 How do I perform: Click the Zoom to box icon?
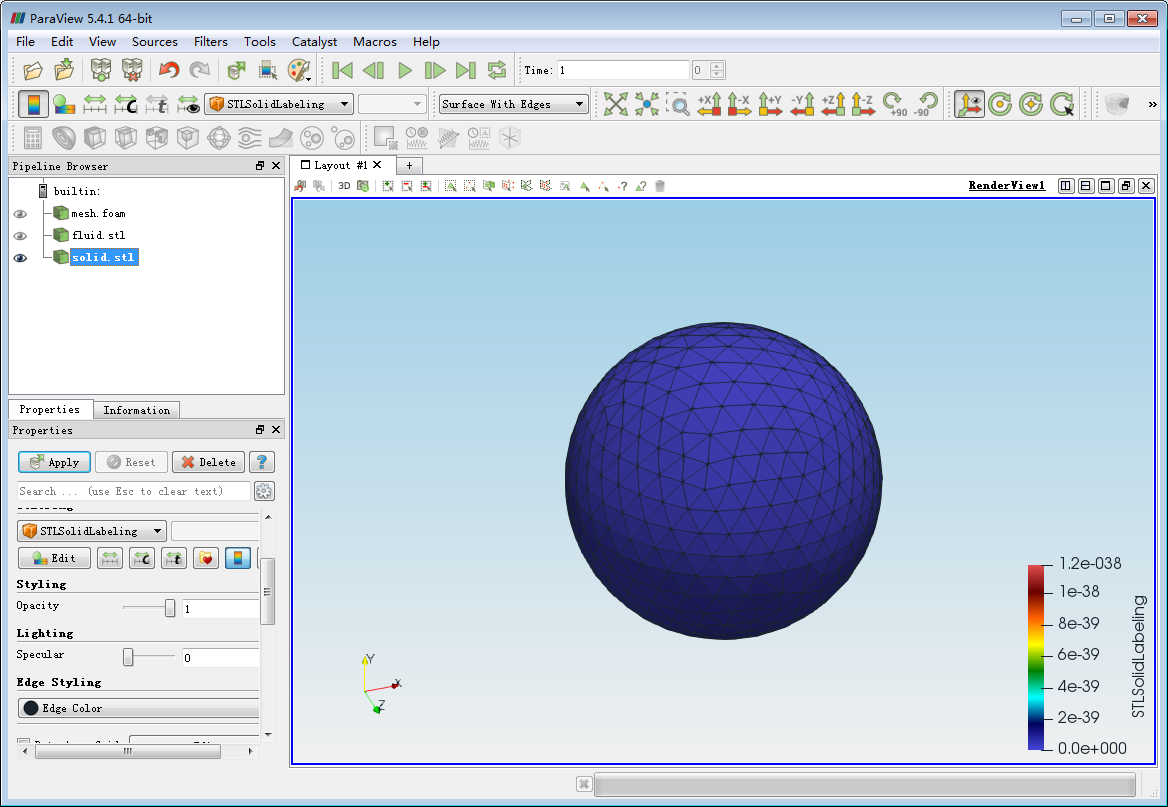(679, 104)
